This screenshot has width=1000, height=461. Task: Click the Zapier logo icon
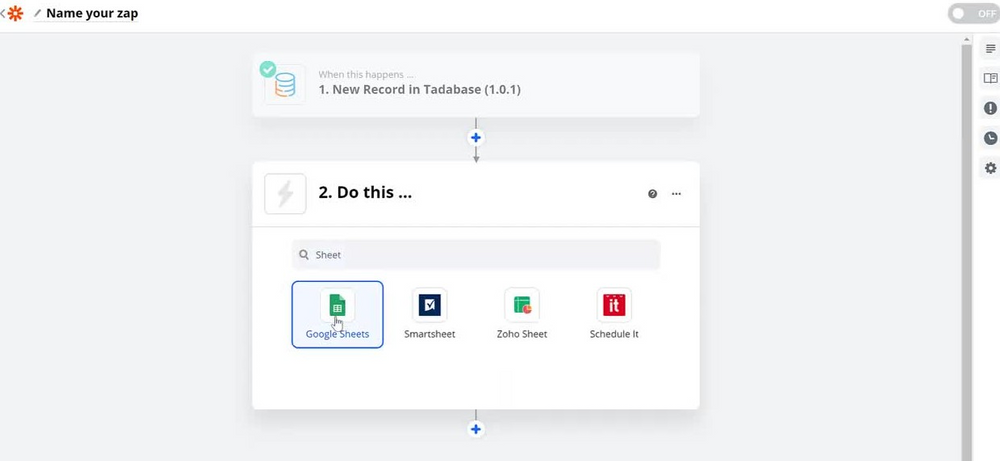tap(15, 13)
